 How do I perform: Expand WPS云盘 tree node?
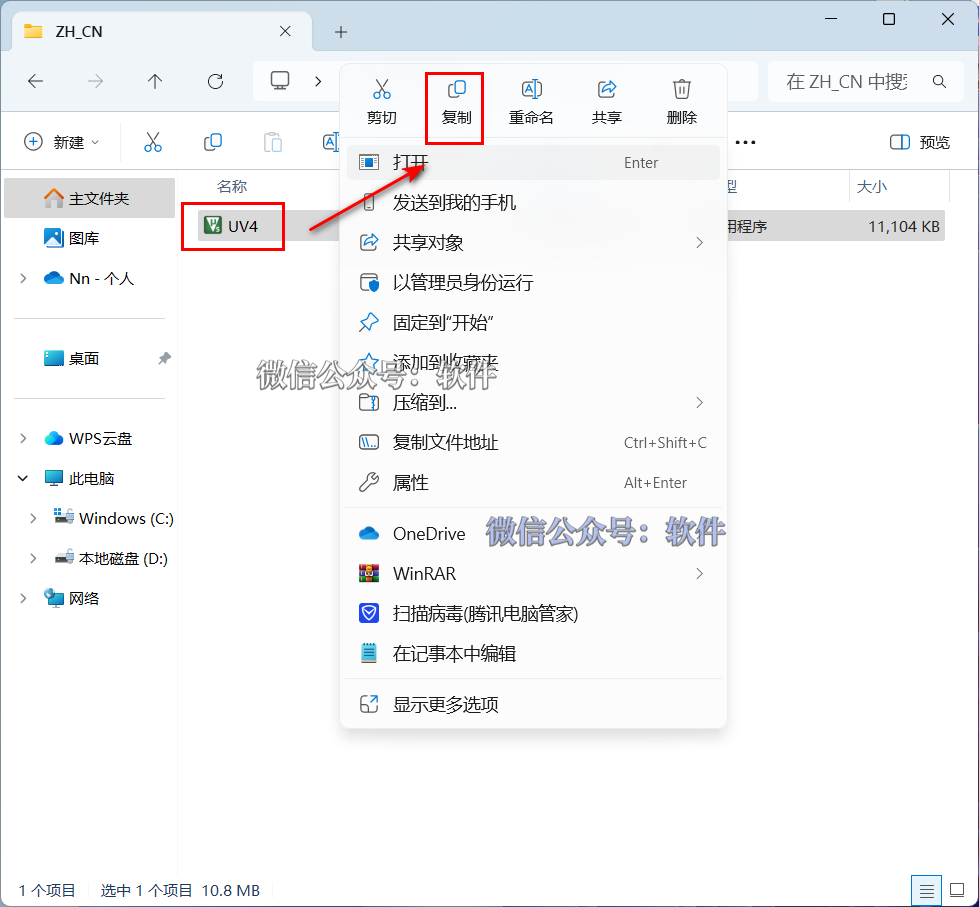click(x=23, y=439)
